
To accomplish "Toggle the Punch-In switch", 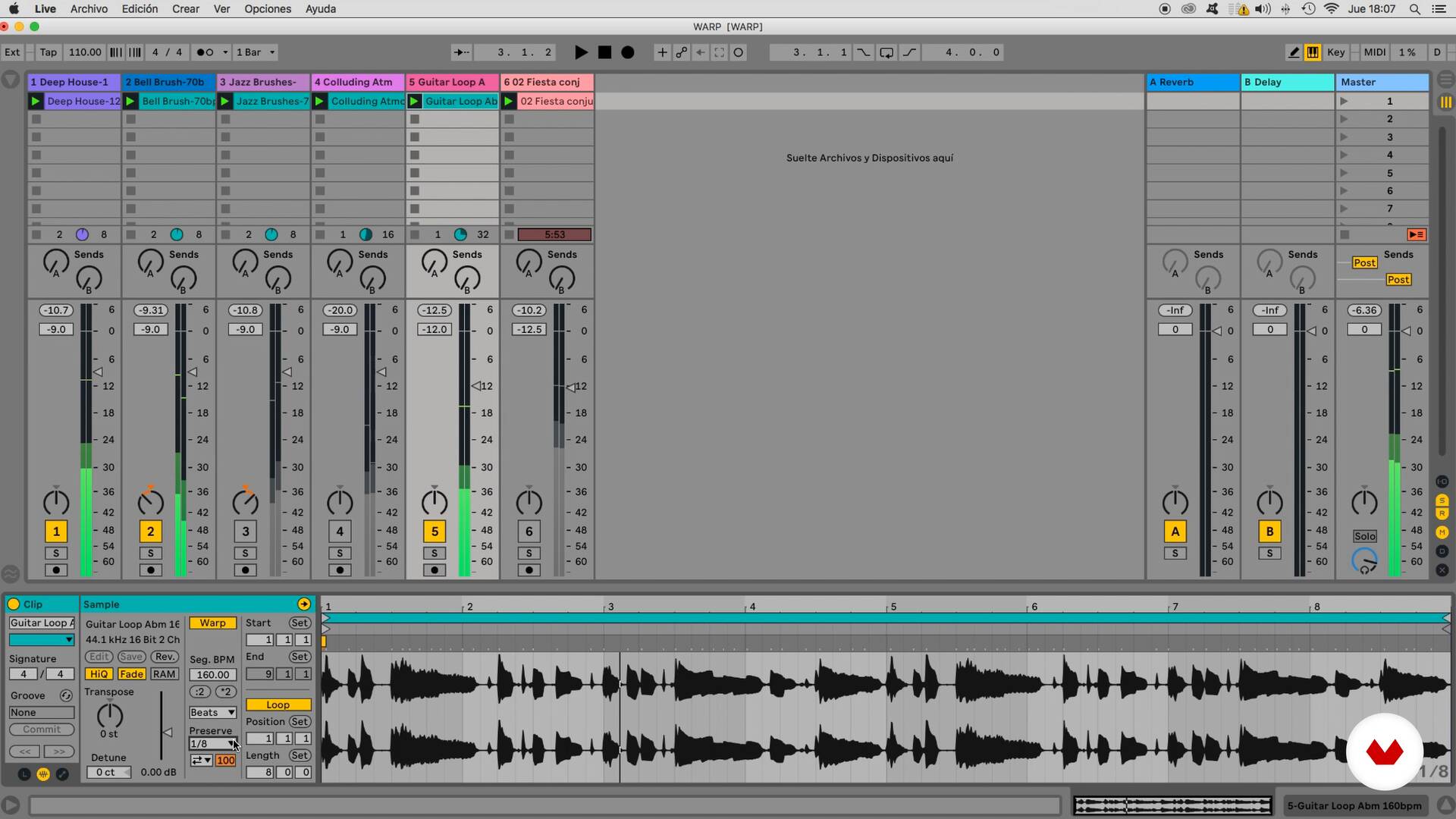I will pos(863,52).
